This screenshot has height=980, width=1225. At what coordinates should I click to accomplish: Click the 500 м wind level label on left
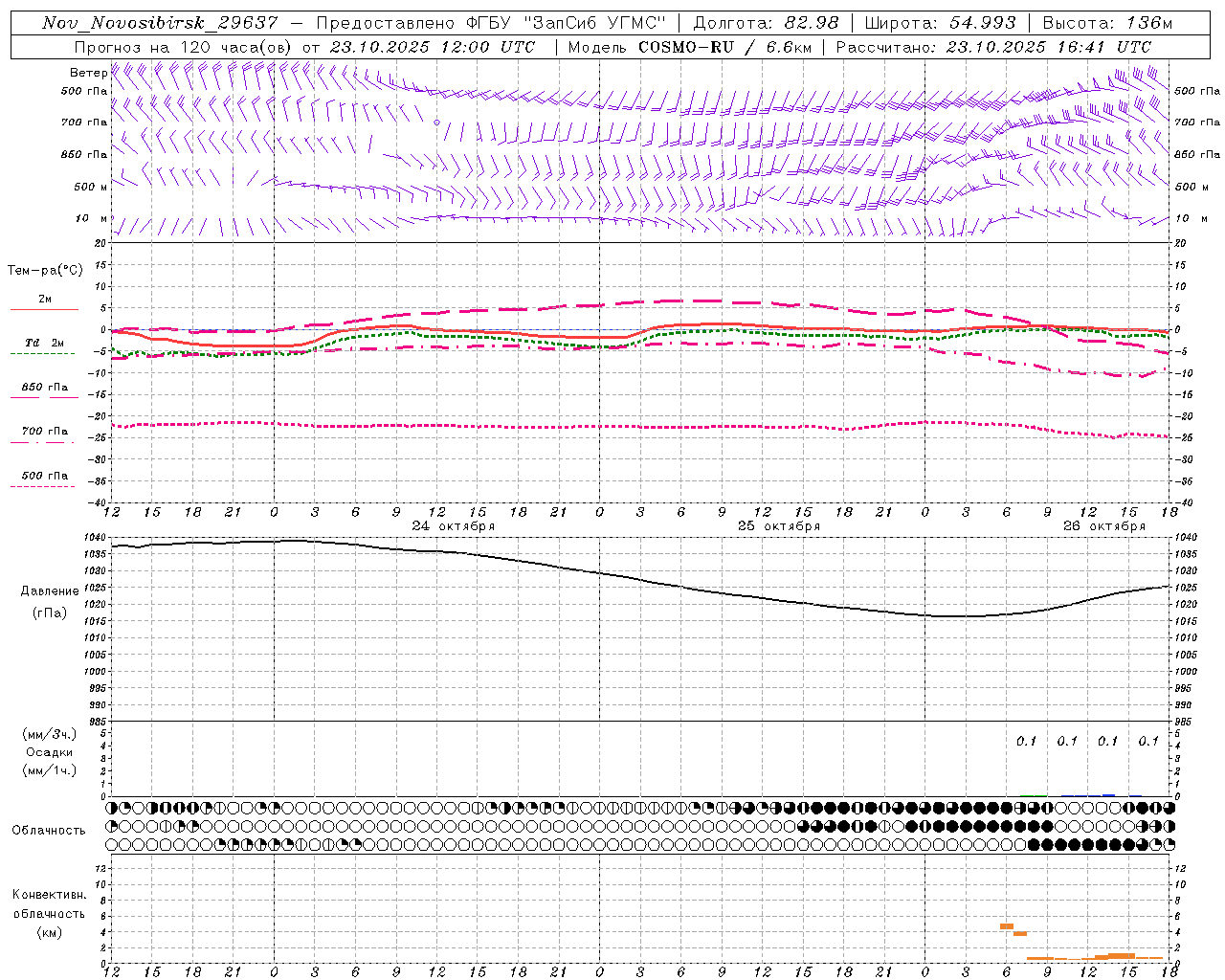(x=90, y=187)
